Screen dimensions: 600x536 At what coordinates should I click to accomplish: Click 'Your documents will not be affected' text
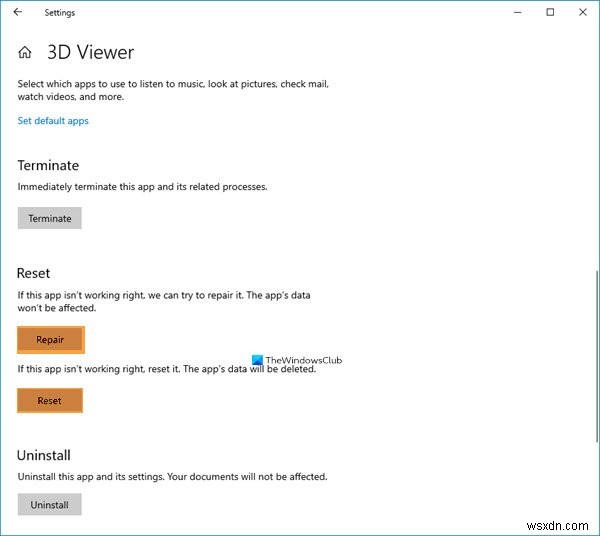pyautogui.click(x=247, y=477)
